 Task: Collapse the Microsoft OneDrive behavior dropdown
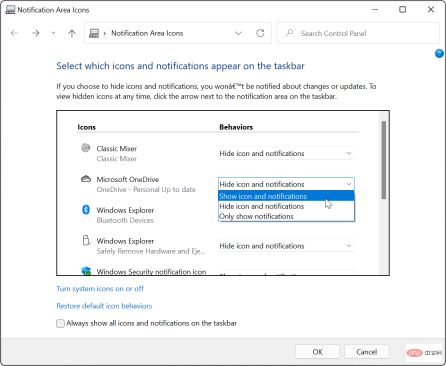[286, 184]
